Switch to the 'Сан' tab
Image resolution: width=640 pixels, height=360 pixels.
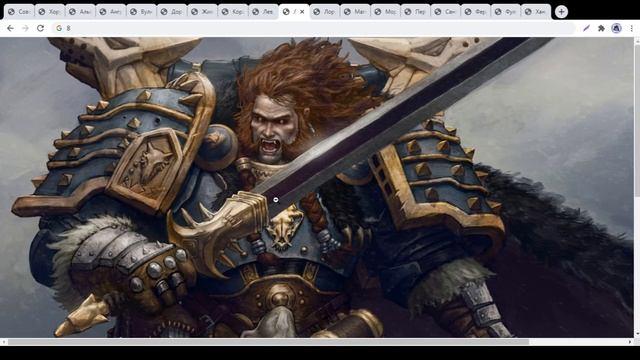(446, 12)
